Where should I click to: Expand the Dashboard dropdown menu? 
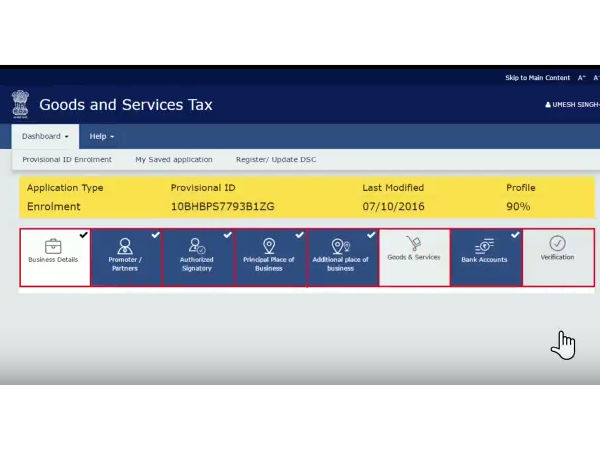[46, 136]
